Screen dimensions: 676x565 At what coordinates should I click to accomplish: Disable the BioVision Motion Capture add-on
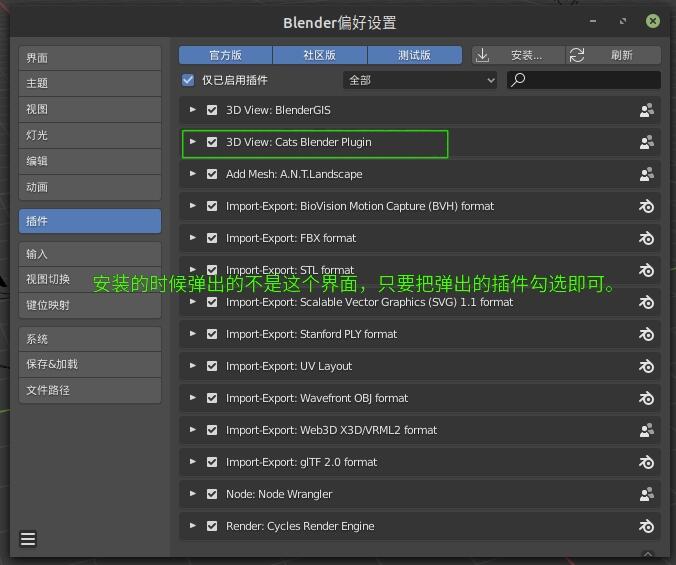point(212,206)
